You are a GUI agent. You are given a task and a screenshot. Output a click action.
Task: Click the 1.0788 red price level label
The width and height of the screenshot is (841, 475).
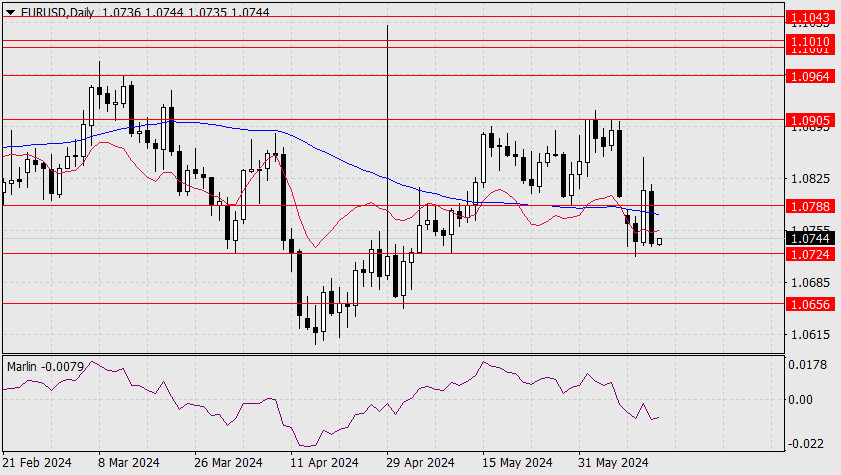pos(810,206)
